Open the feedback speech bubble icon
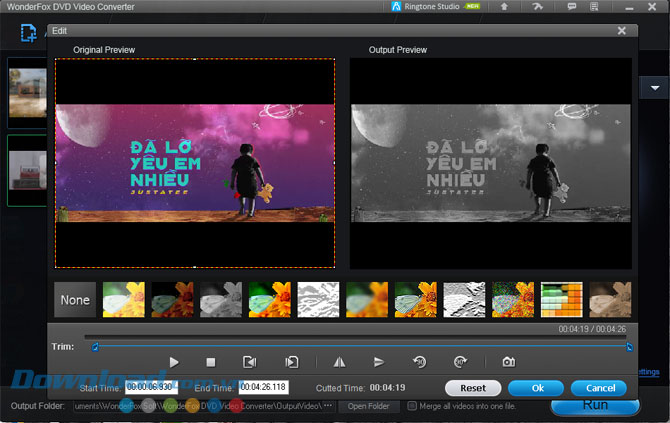Image resolution: width=670 pixels, height=423 pixels. pos(571,6)
